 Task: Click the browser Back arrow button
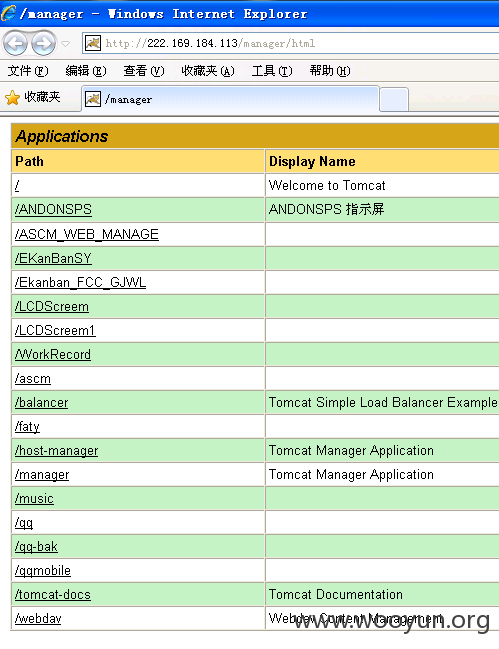15,43
